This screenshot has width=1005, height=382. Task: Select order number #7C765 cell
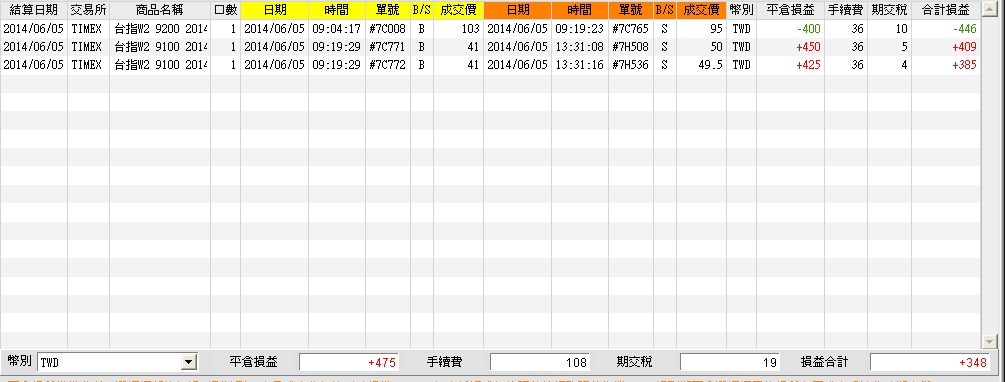coord(631,29)
